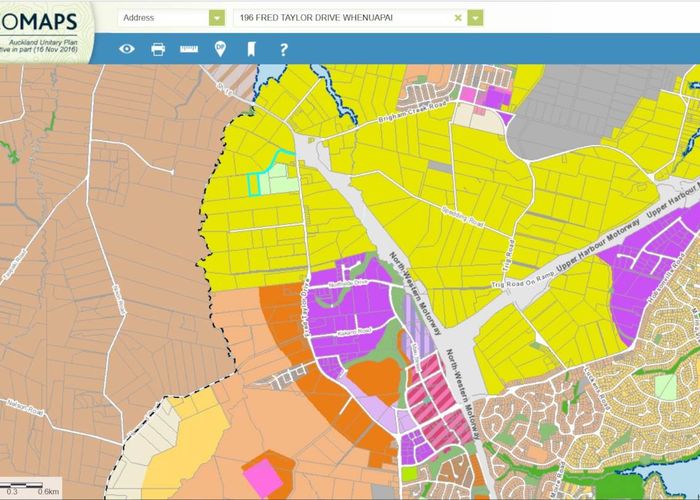Viewport: 700px width, 500px height.
Task: Click the 'Hobsonville Road' map label
Action: 666,278
